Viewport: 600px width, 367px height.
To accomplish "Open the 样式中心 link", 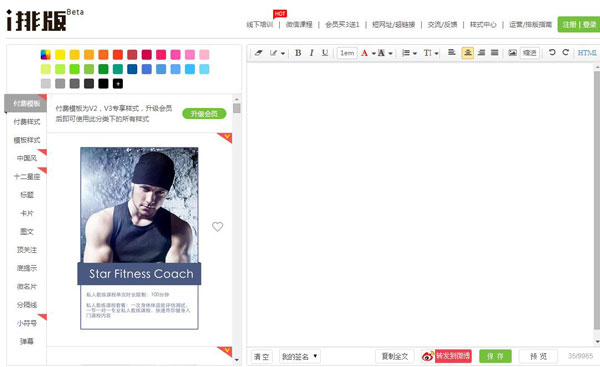I will (x=483, y=24).
